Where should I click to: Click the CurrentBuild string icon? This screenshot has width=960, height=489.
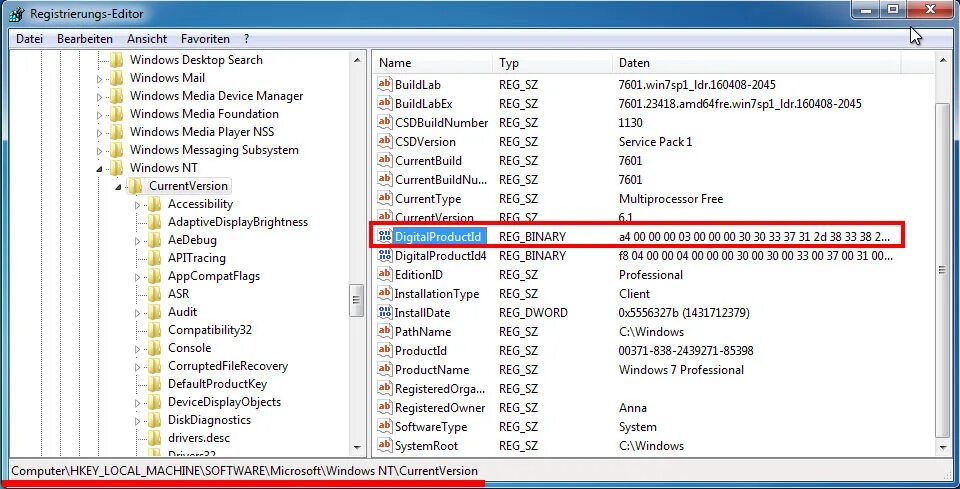(x=384, y=160)
